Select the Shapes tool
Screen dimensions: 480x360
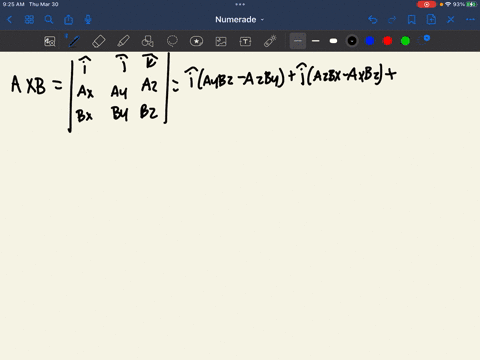tap(148, 41)
